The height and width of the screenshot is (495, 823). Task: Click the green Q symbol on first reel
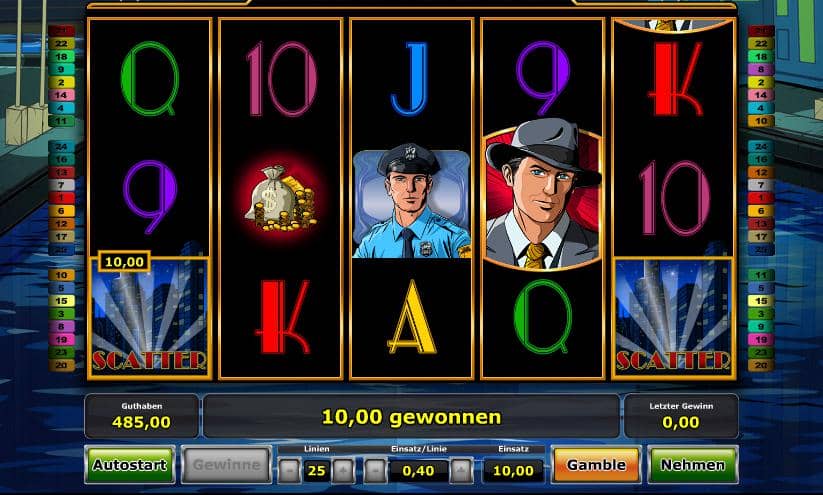click(150, 79)
